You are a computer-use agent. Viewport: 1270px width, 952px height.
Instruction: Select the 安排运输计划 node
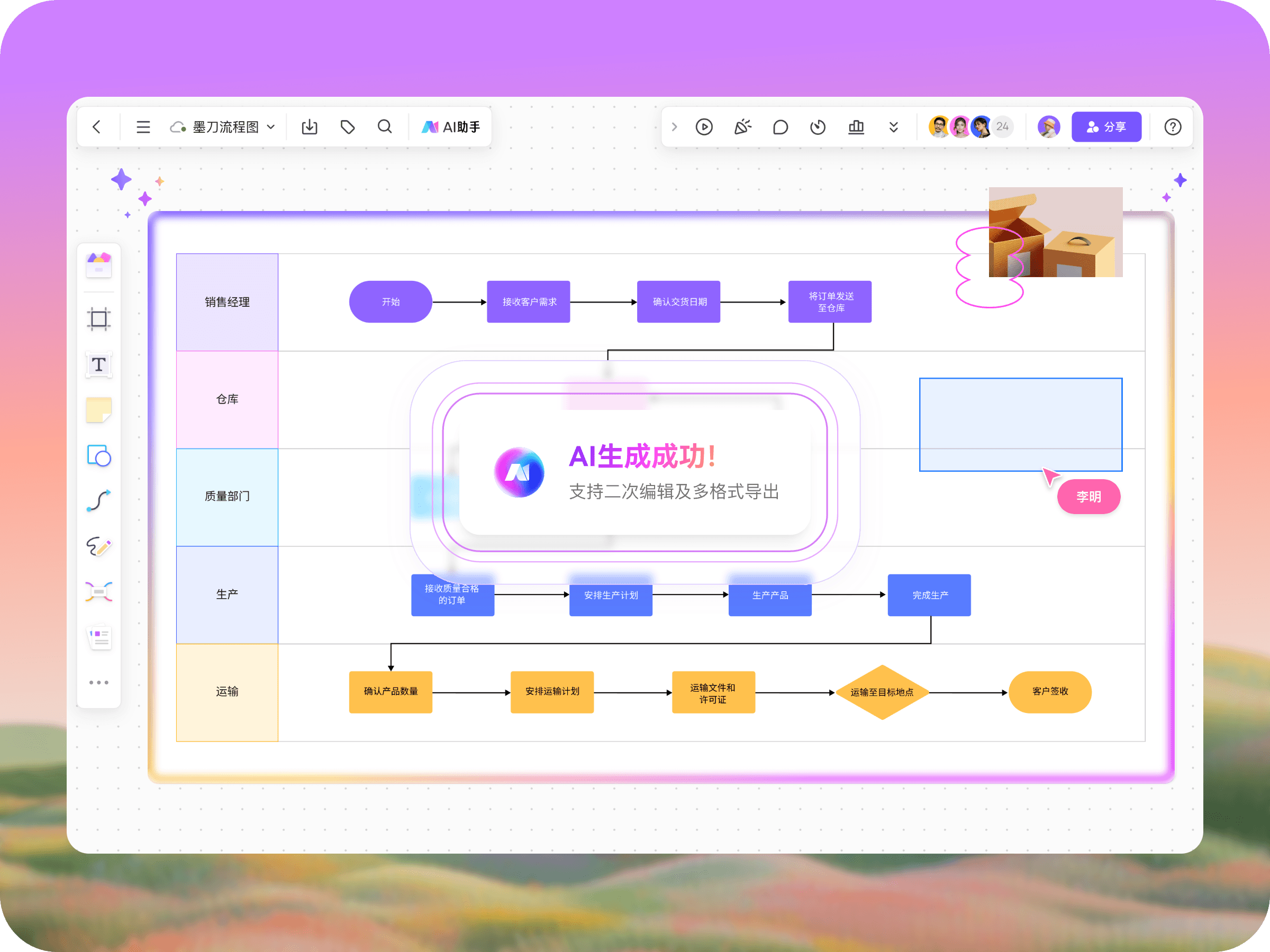point(552,692)
